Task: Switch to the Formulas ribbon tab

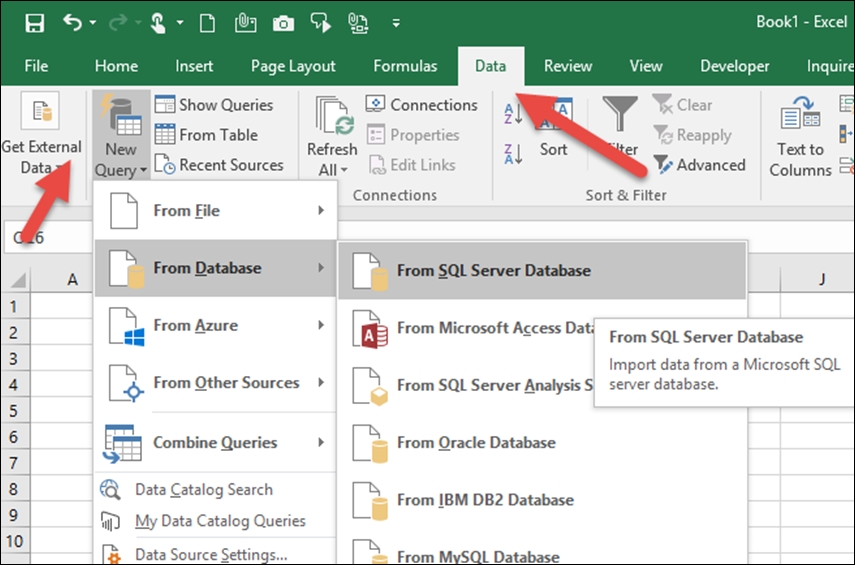Action: click(x=405, y=66)
